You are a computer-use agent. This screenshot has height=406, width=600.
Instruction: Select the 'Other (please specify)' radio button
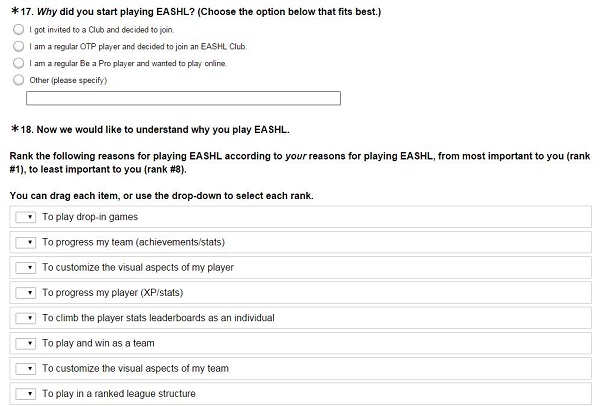[18, 80]
